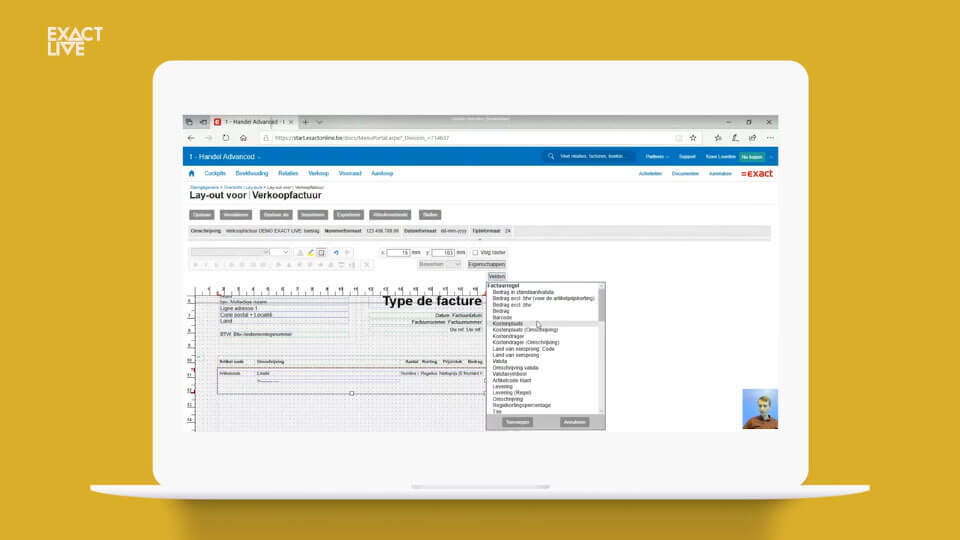This screenshot has width=960, height=540.
Task: Open the Partners dropdown in header
Action: coord(657,157)
